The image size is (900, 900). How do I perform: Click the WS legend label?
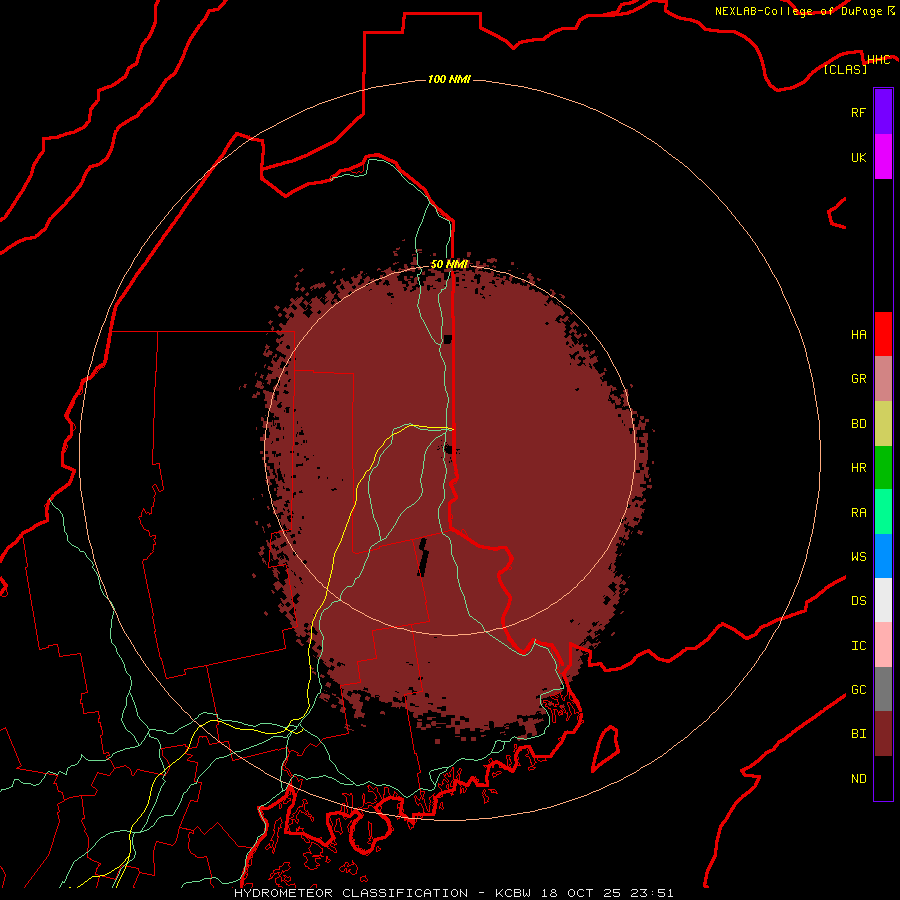(x=858, y=557)
